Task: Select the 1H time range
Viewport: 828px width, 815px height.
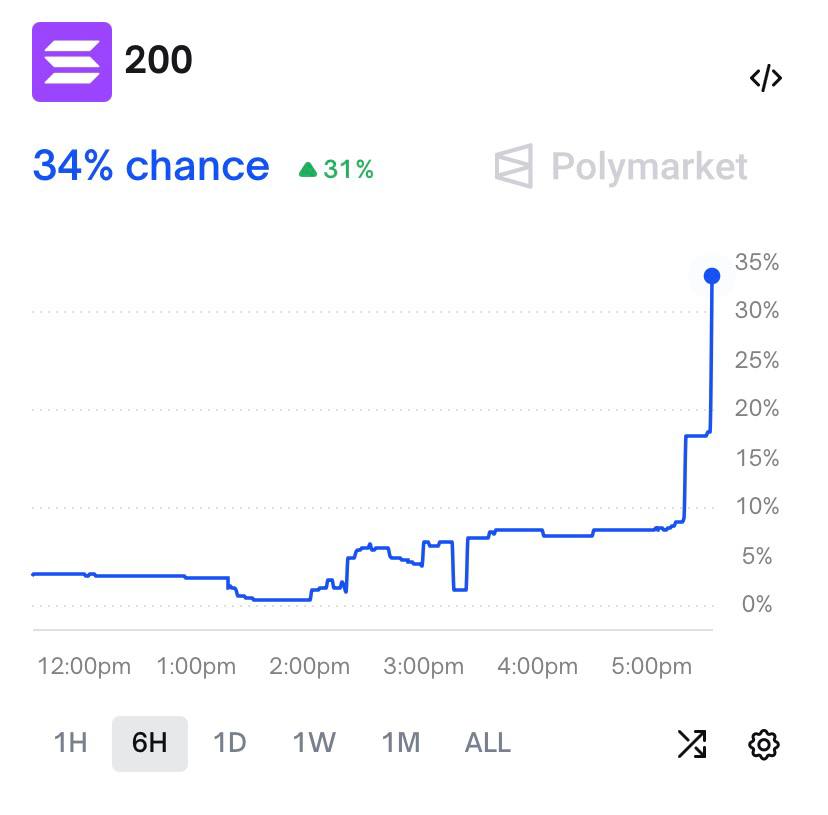Action: click(x=70, y=743)
